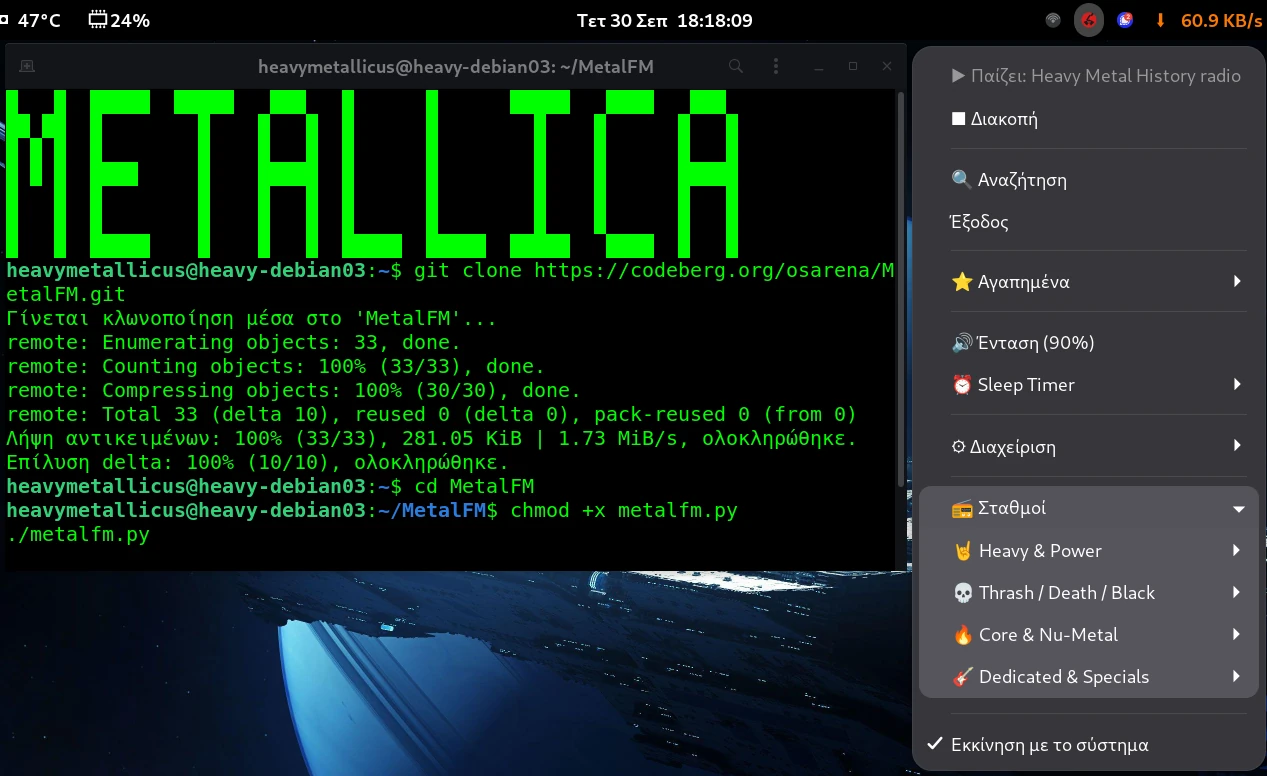1267x776 pixels.
Task: Click the 'git clone https://codeberg.org/osarena/M' text
Action: click(x=654, y=271)
